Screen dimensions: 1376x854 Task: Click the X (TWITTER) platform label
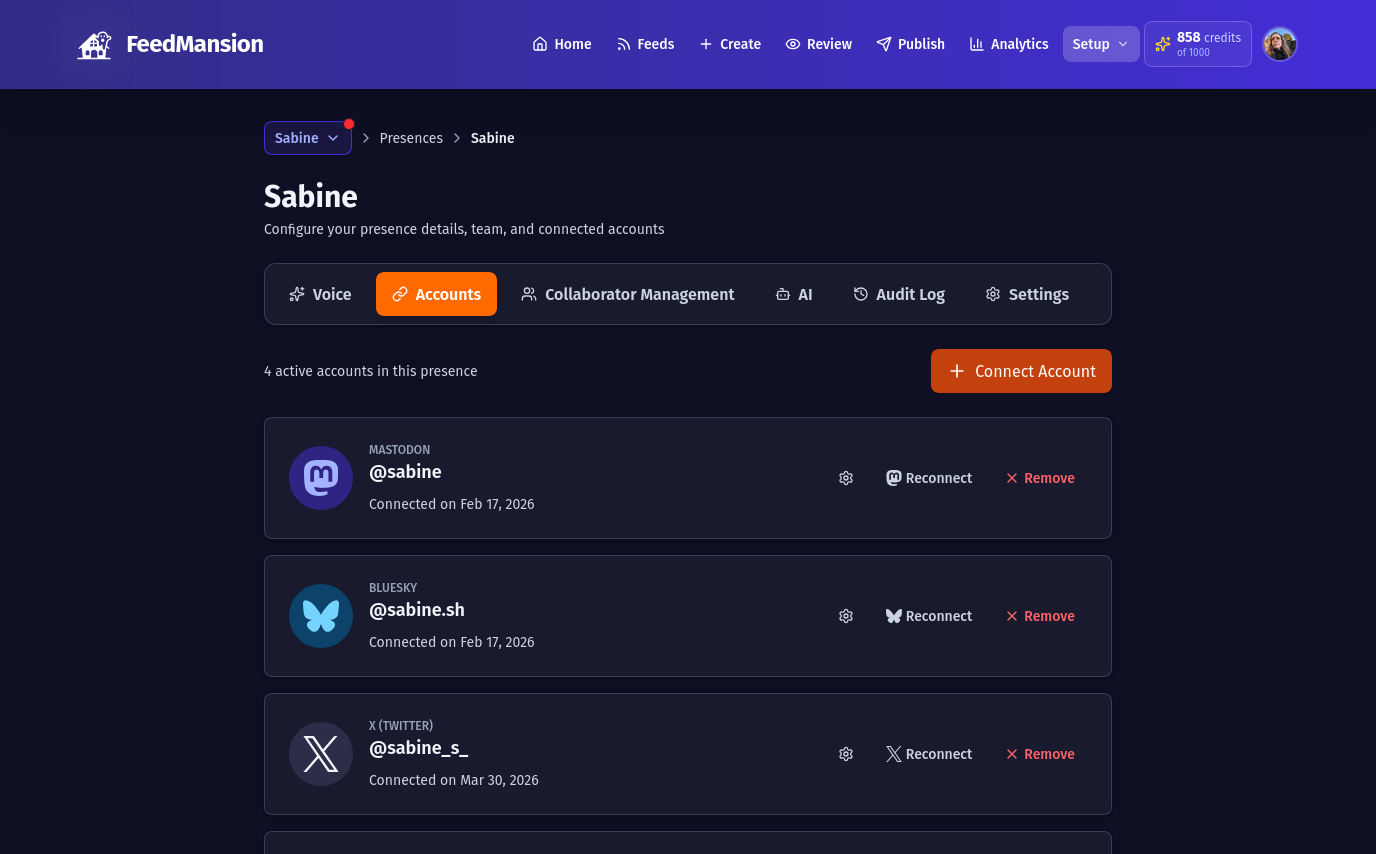401,726
